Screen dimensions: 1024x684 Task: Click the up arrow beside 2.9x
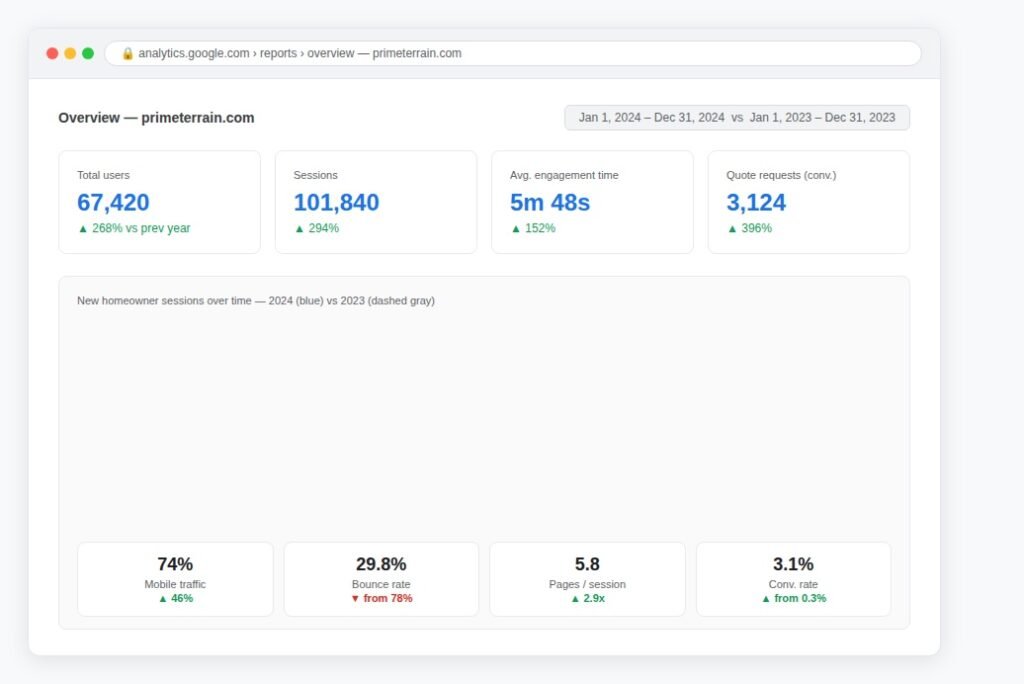575,598
